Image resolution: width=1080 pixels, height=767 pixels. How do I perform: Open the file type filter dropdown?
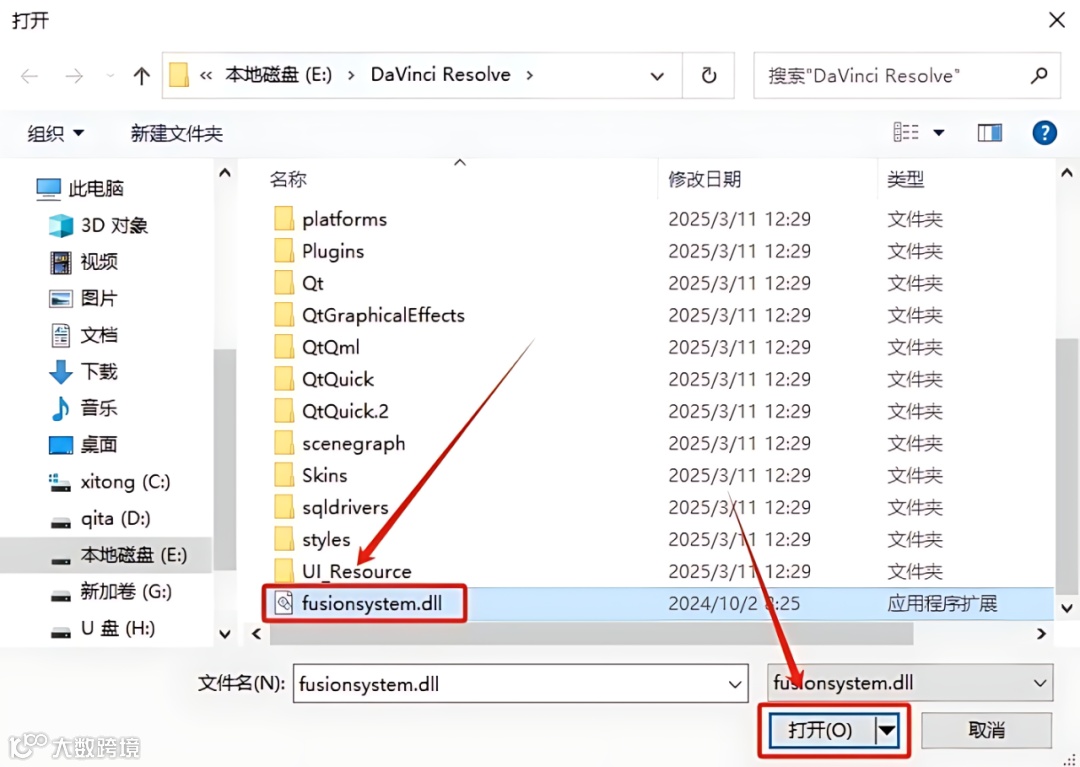910,683
